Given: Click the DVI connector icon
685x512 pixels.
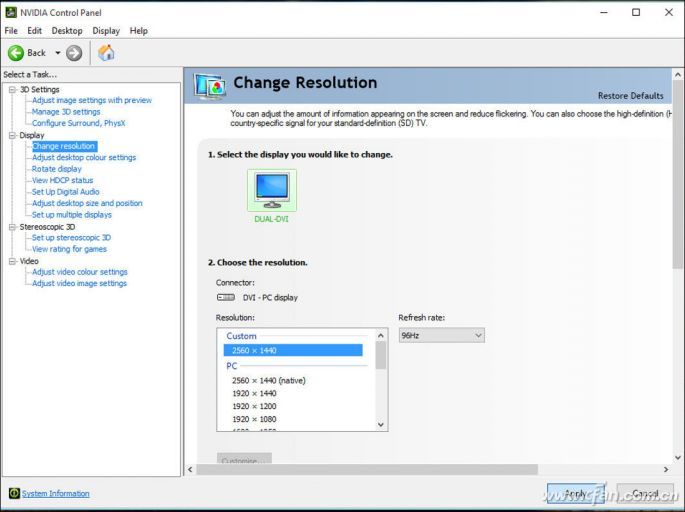Looking at the screenshot, I should pyautogui.click(x=226, y=297).
